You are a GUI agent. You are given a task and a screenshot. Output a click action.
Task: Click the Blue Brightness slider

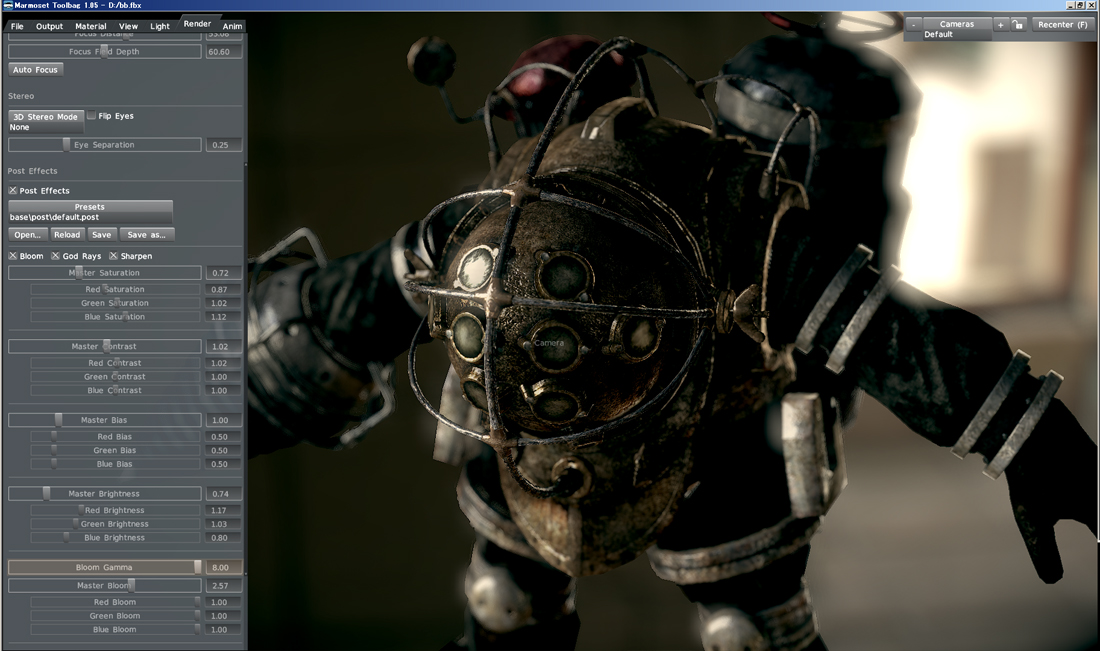115,537
